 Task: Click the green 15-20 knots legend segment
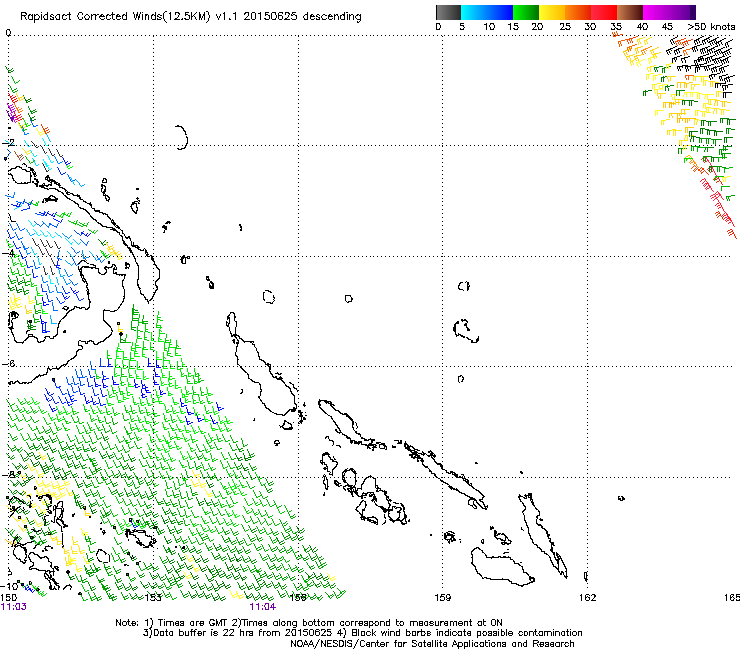(x=526, y=12)
